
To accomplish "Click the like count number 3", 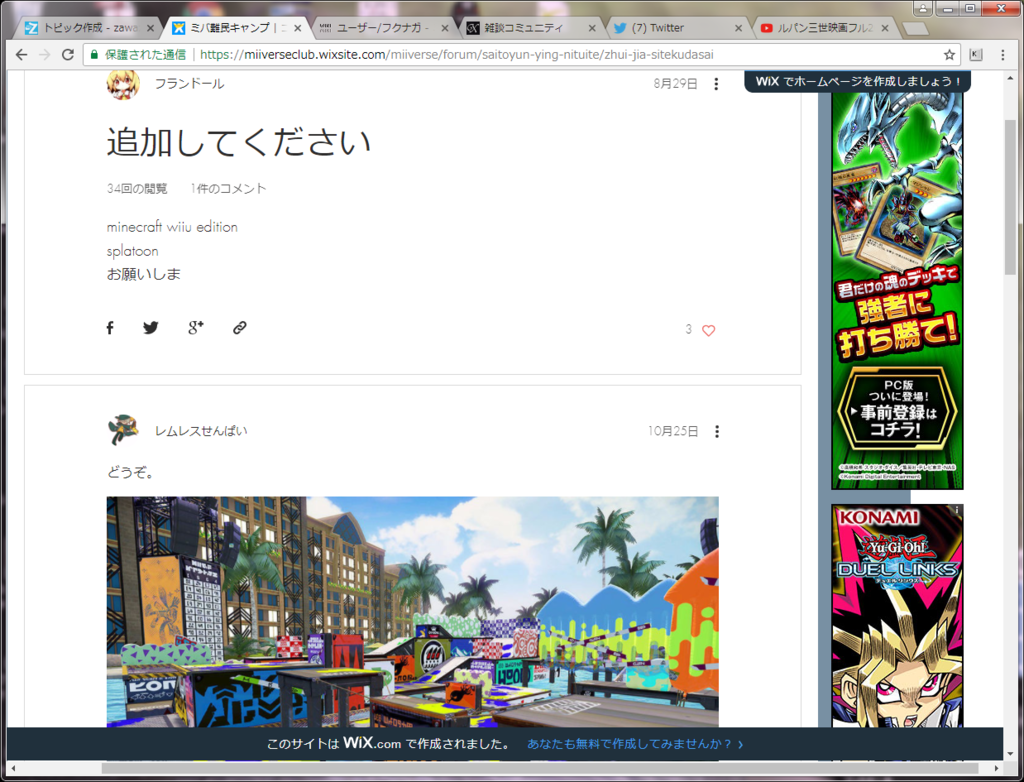I will coord(688,329).
